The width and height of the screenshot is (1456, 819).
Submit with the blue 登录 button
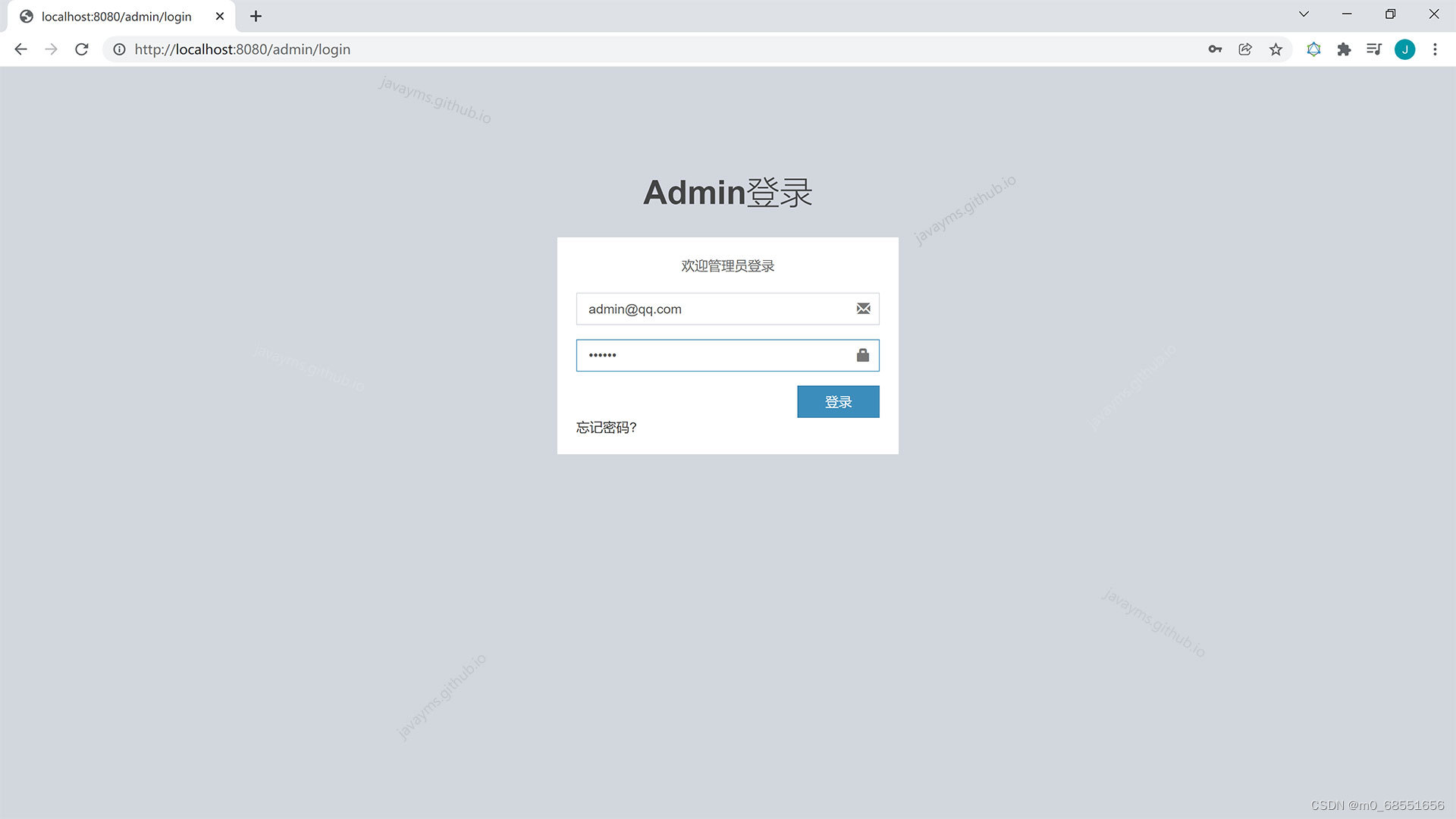(838, 402)
